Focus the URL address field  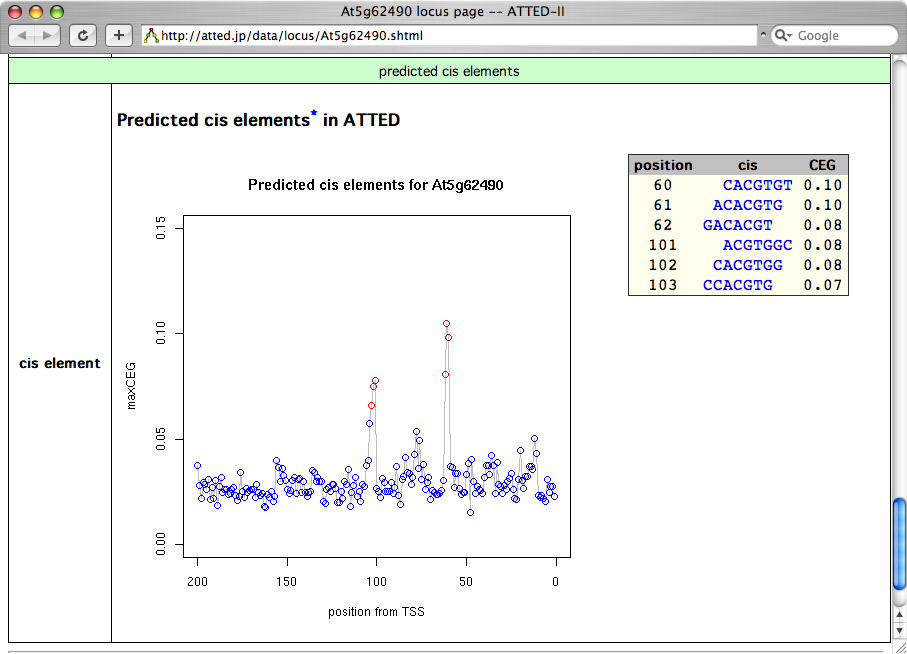coord(450,36)
